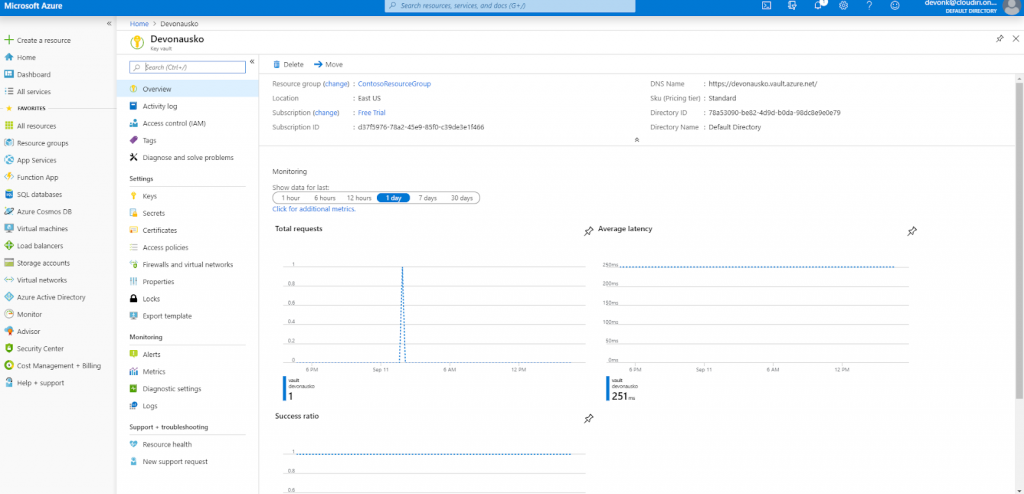Image resolution: width=1024 pixels, height=494 pixels.
Task: Open Free Trial subscription link
Action: tap(372, 112)
